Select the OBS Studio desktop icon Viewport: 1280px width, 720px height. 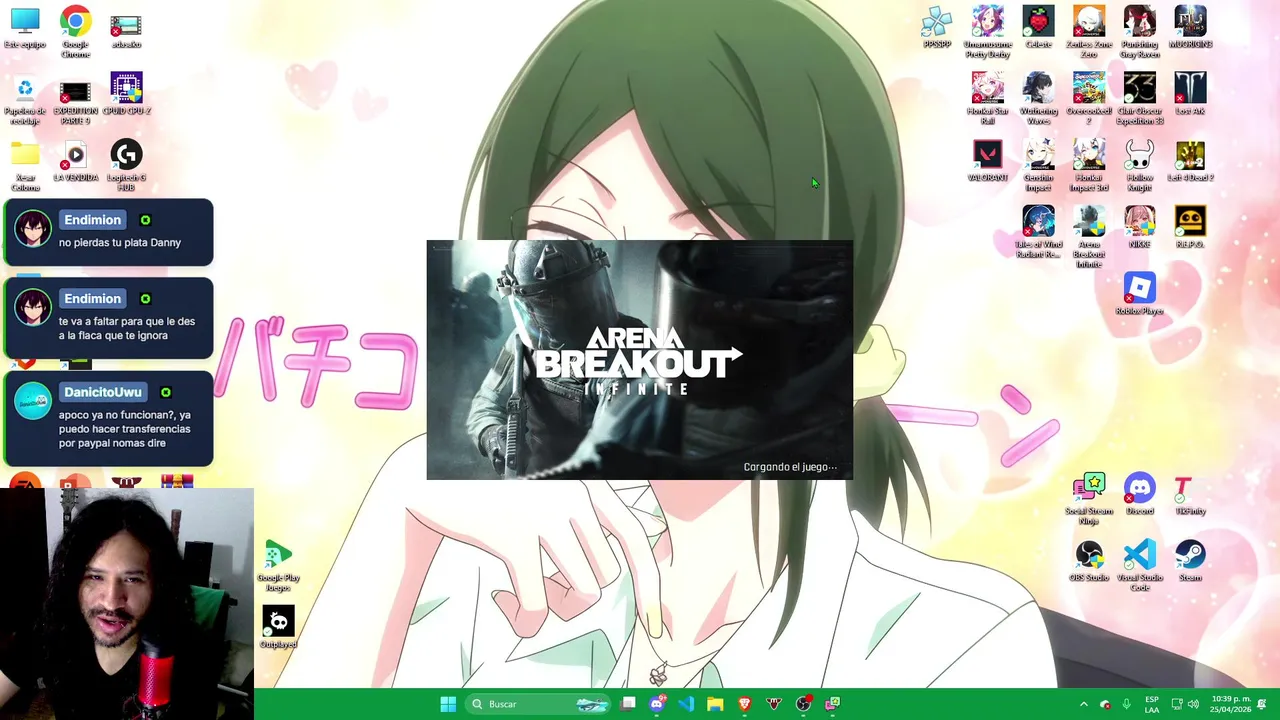1089,561
